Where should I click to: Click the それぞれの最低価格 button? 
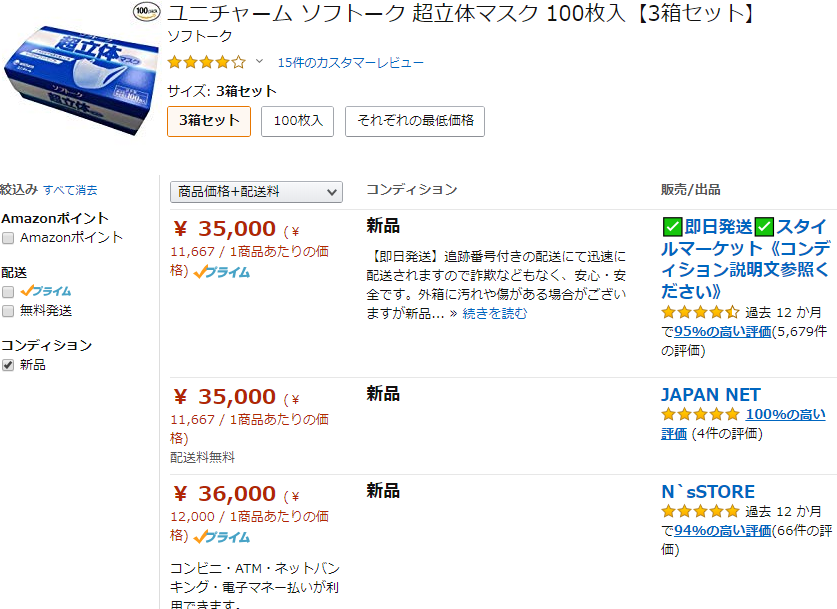tap(415, 121)
